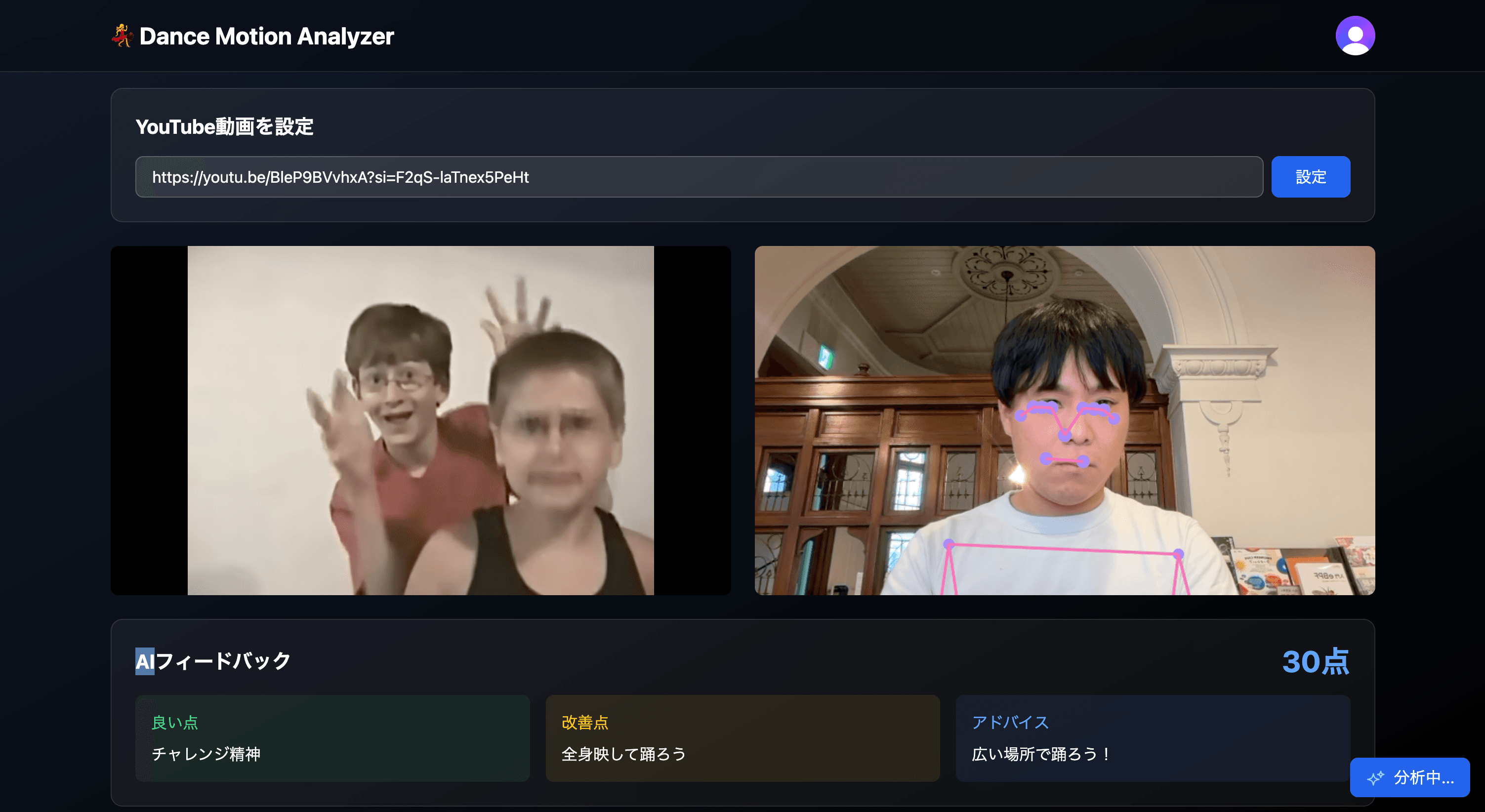
Task: Click the チャレンジ精神 text
Action: click(x=206, y=754)
